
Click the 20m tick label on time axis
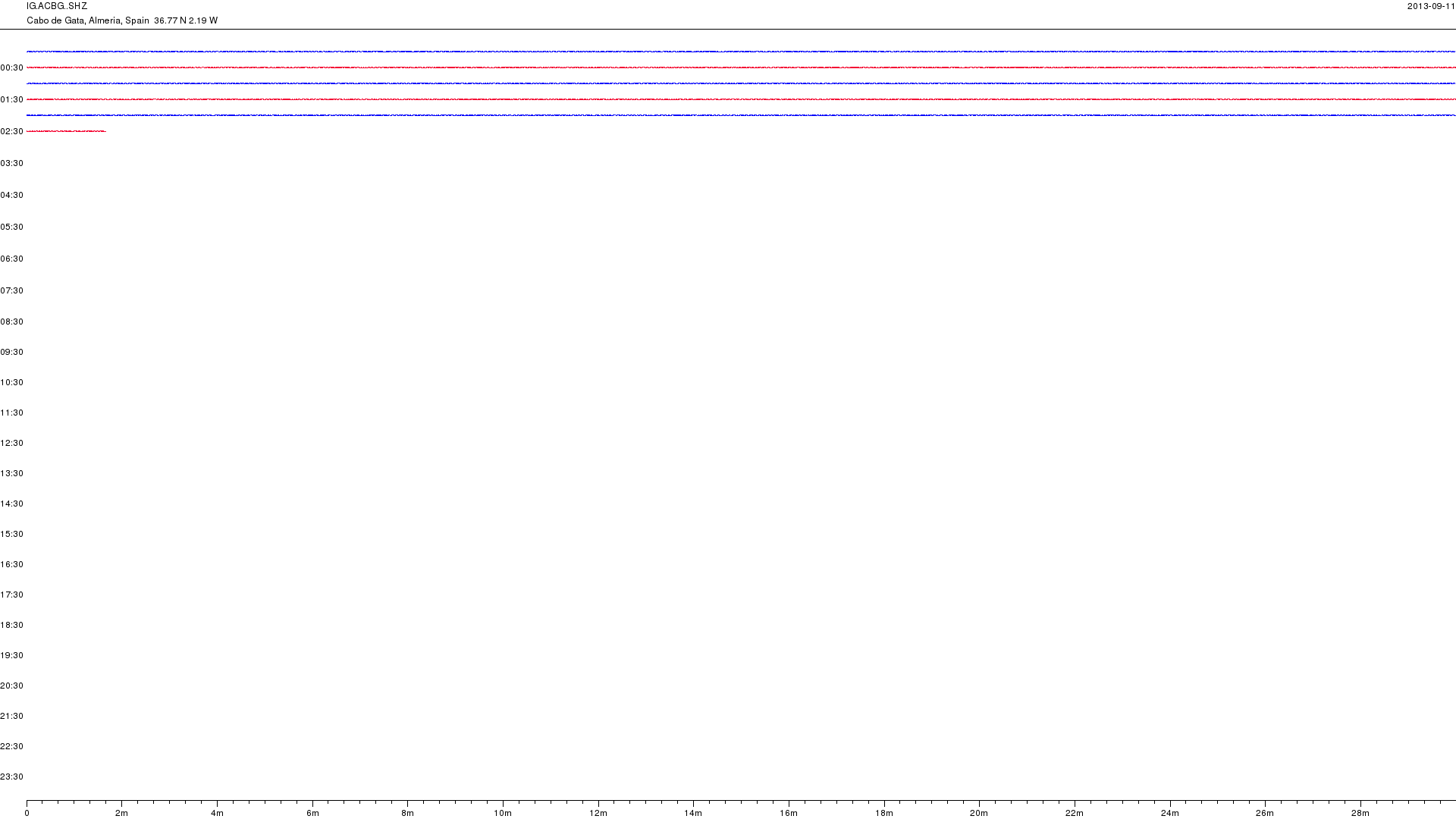pos(979,814)
